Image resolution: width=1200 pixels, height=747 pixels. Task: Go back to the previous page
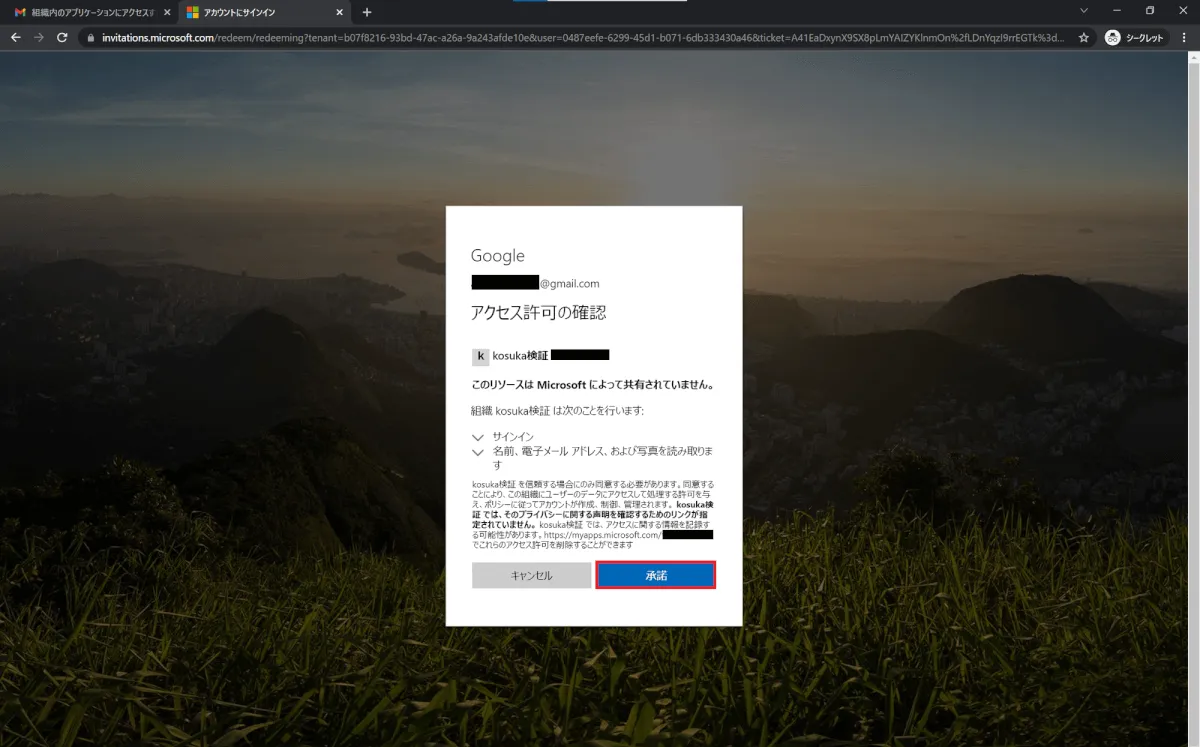coord(15,37)
